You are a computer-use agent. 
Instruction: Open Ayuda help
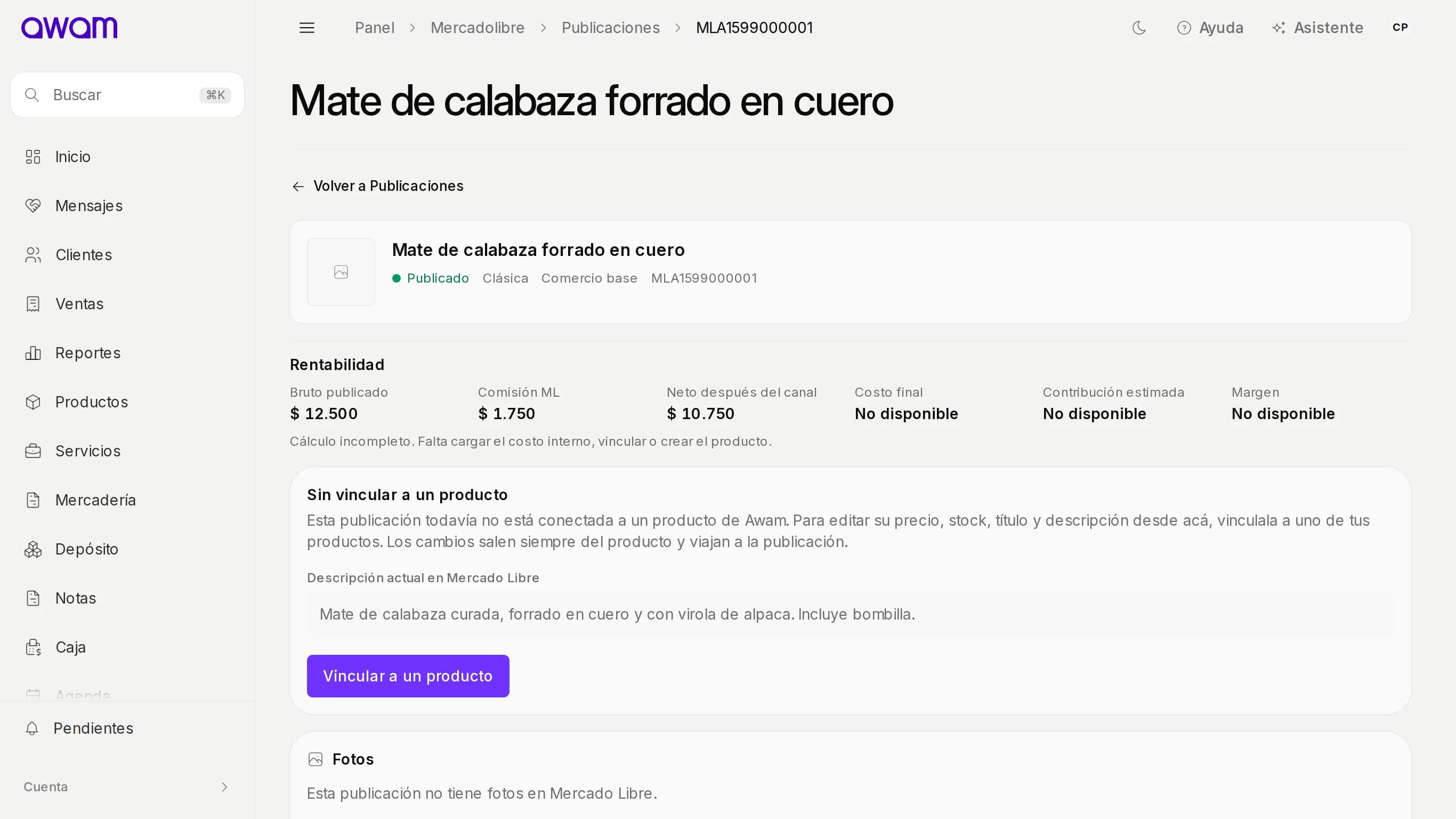coord(1210,28)
